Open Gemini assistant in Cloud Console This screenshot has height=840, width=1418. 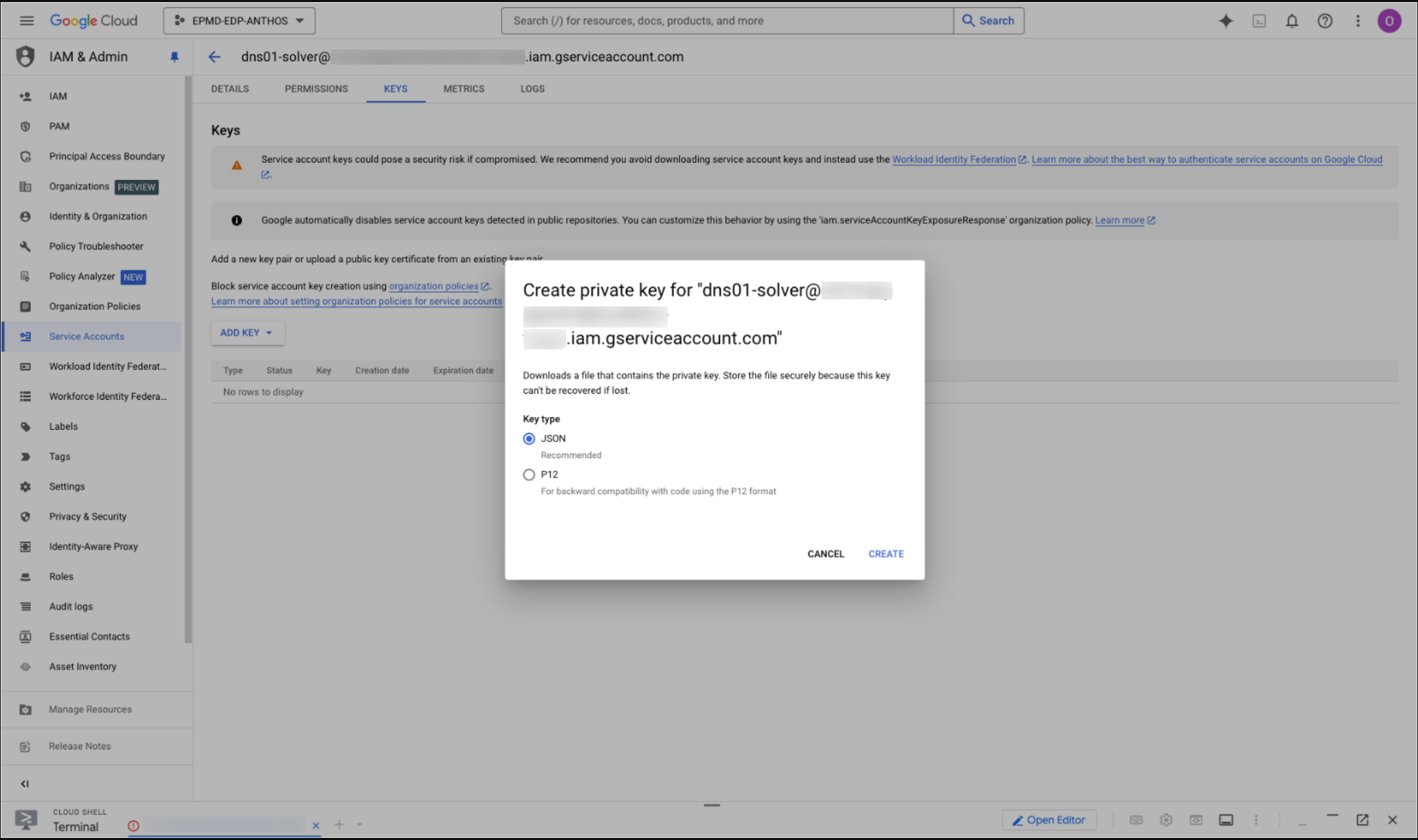tap(1226, 21)
